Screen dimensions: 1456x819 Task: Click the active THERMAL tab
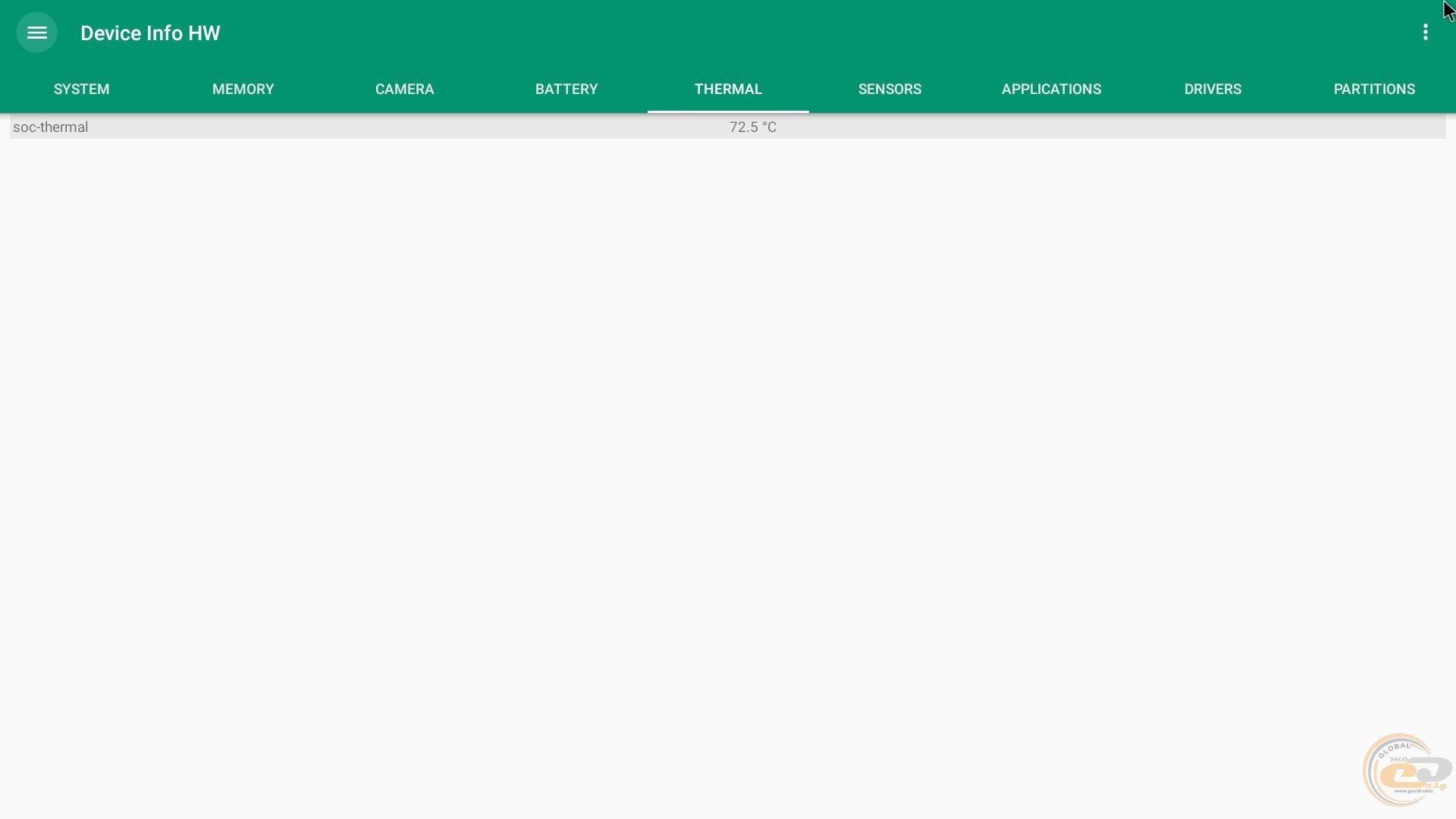point(728,89)
